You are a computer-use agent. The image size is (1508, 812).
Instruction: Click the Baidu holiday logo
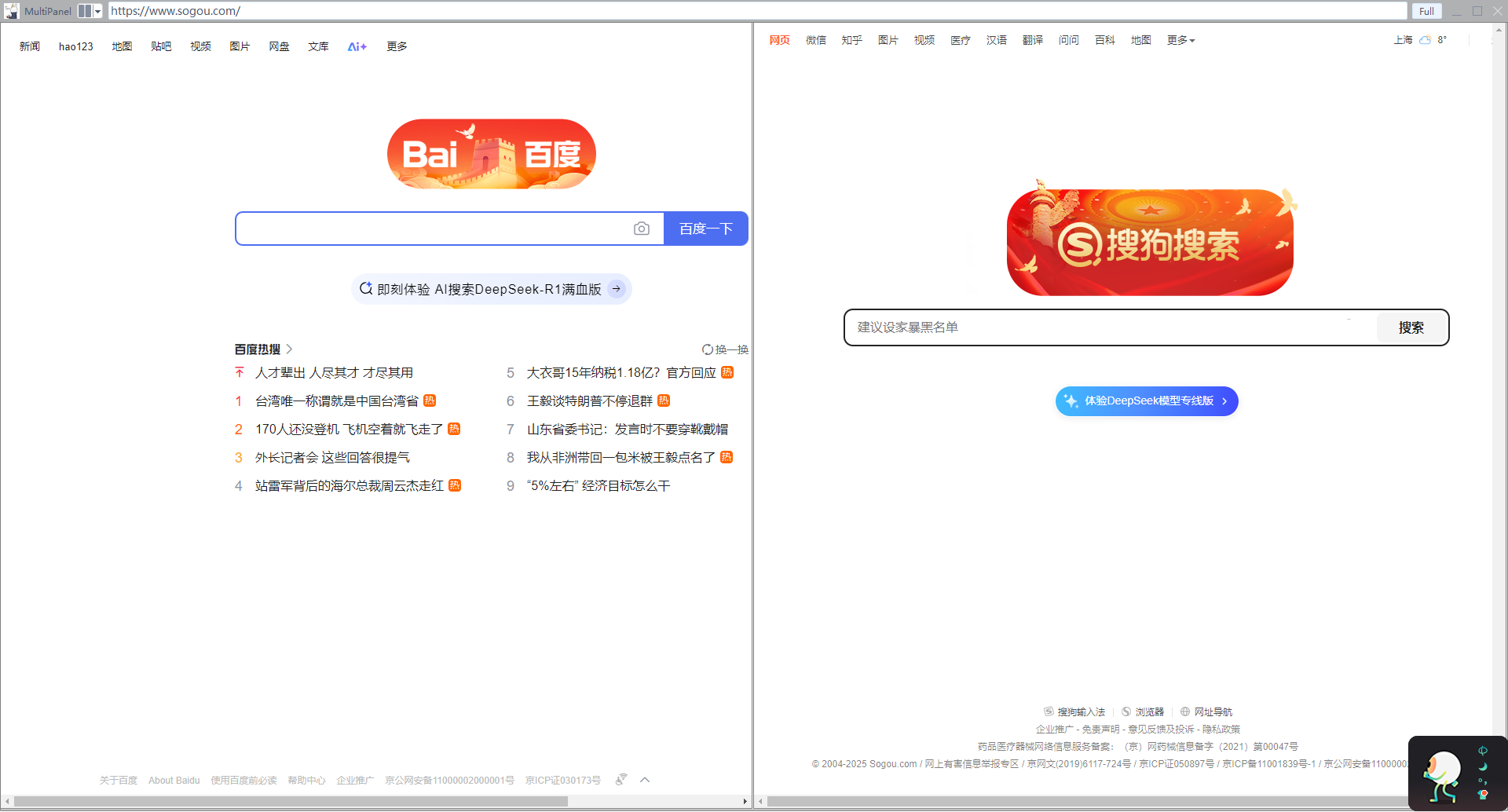pyautogui.click(x=492, y=154)
